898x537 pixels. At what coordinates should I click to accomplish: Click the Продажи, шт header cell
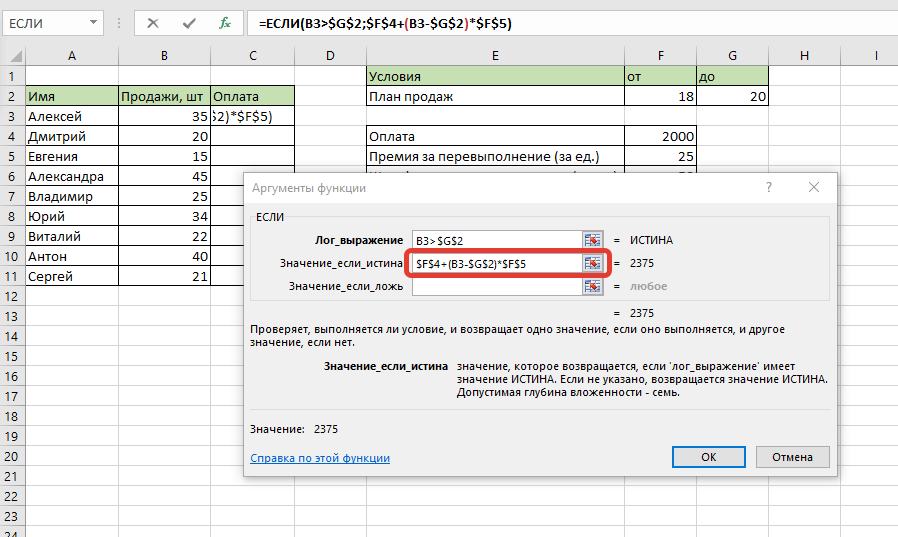(x=165, y=96)
